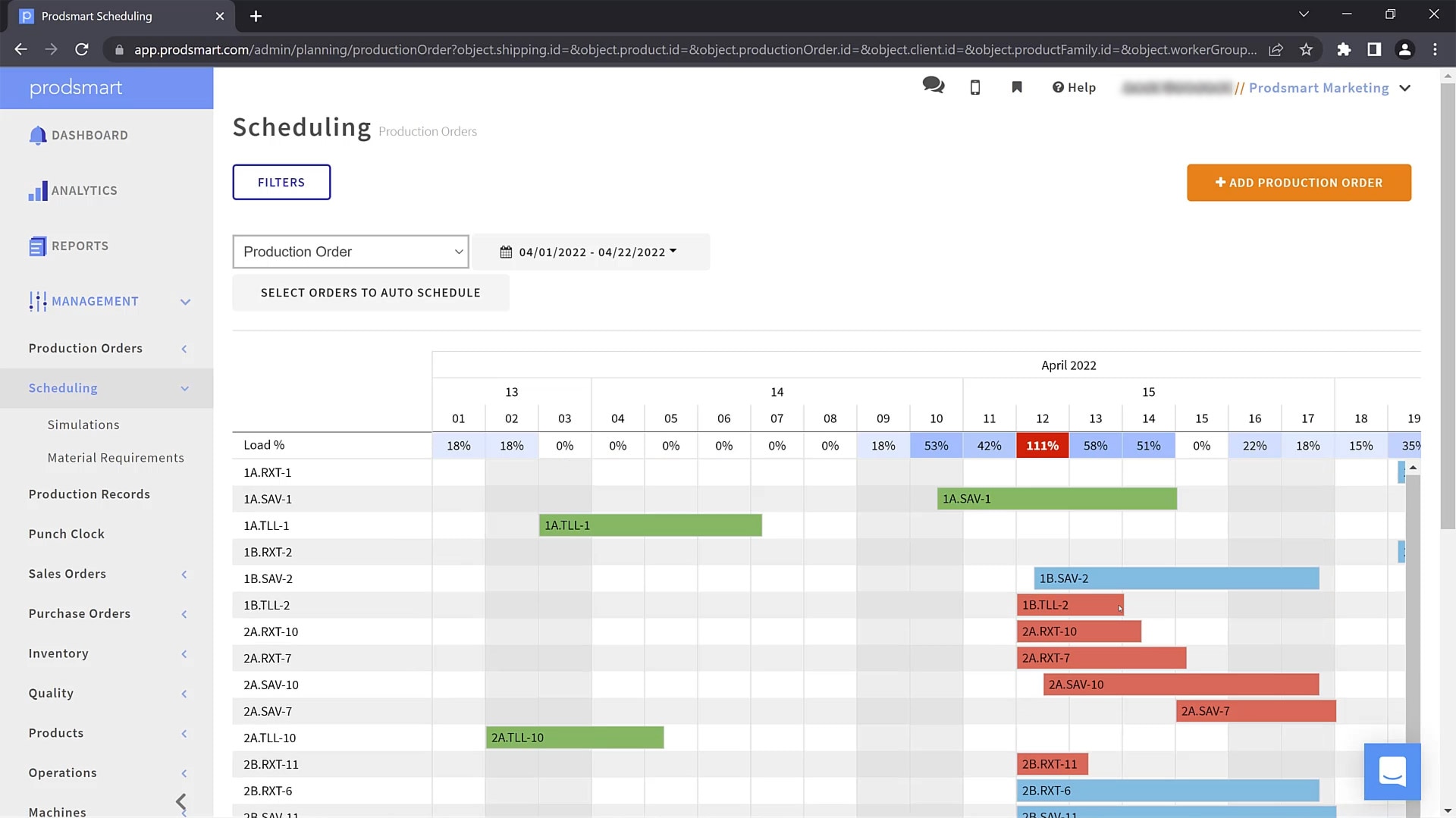Collapse the Scheduling sidebar section
Image resolution: width=1456 pixels, height=818 pixels.
pyautogui.click(x=184, y=388)
